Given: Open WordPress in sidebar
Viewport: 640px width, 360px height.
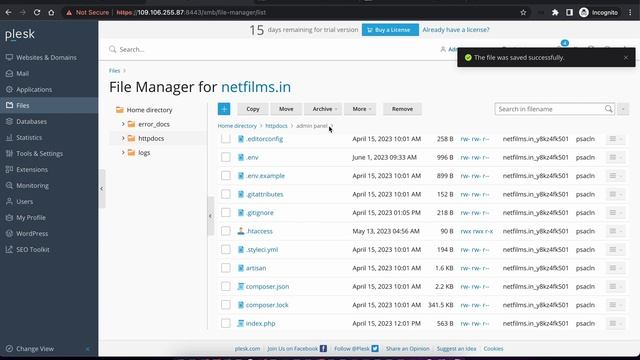Looking at the screenshot, I should (x=32, y=233).
